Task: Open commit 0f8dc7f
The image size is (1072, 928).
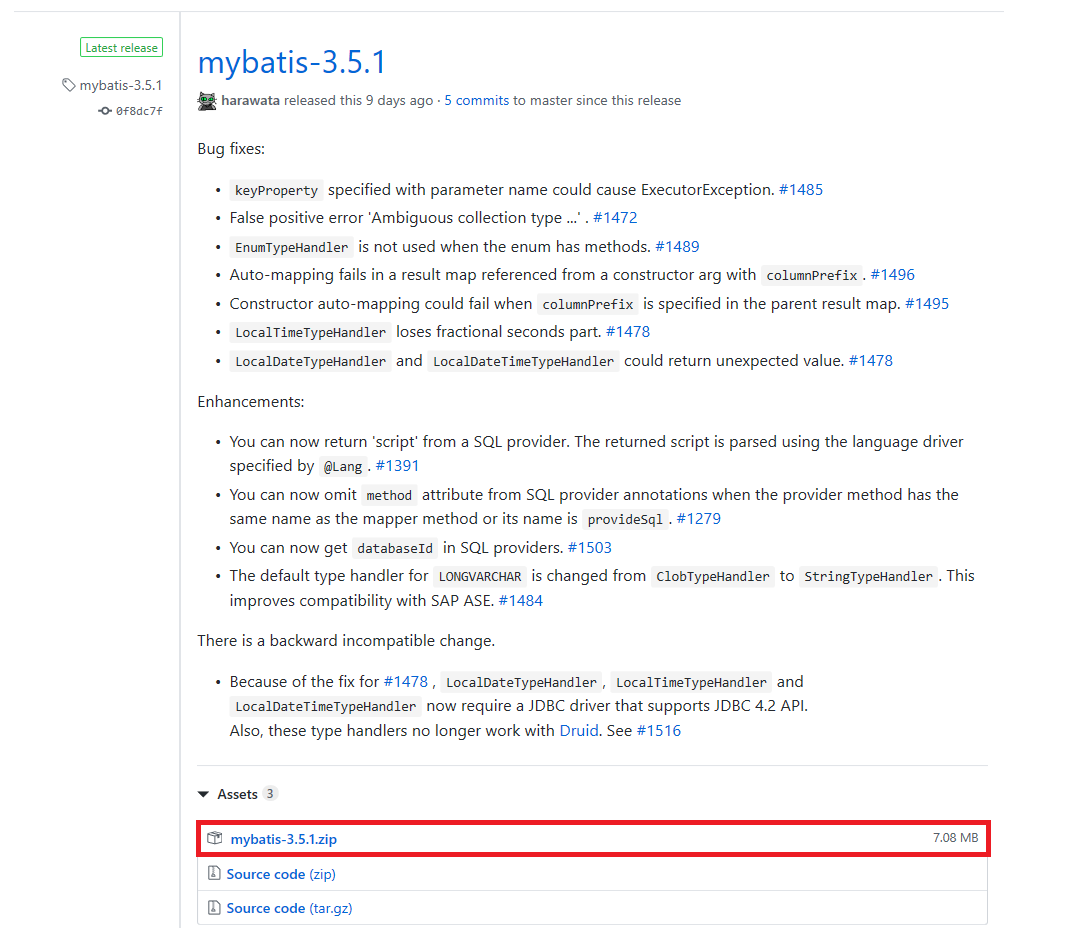Action: tap(139, 111)
